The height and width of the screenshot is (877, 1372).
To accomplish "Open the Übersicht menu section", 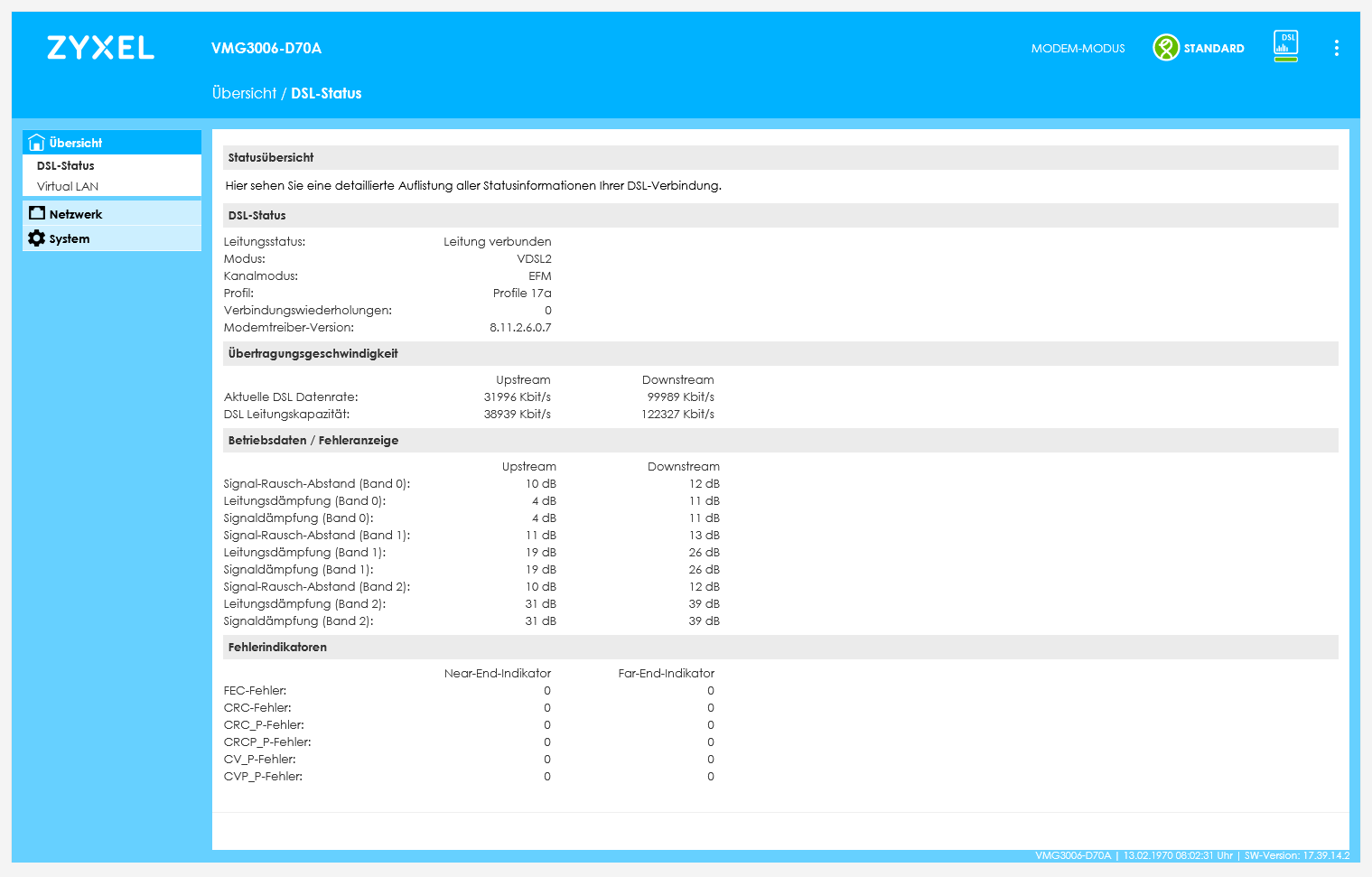I will coord(112,143).
